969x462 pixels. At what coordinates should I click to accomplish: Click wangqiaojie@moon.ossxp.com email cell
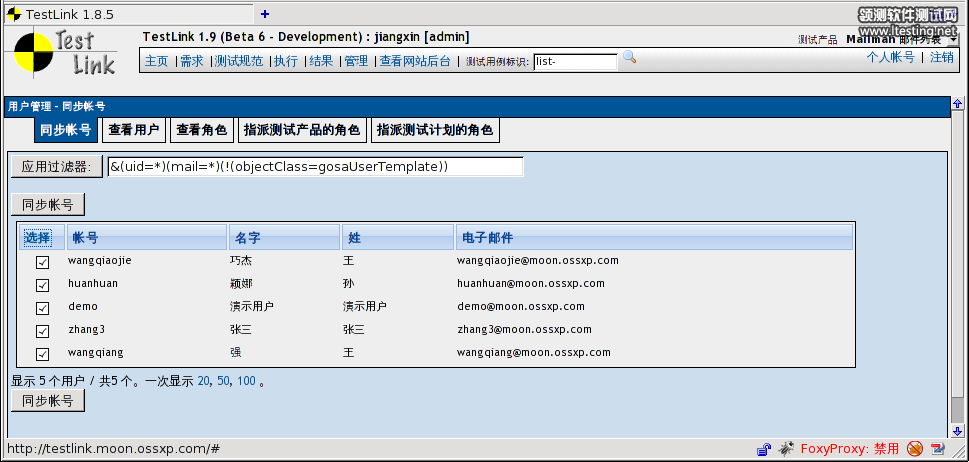(538, 261)
